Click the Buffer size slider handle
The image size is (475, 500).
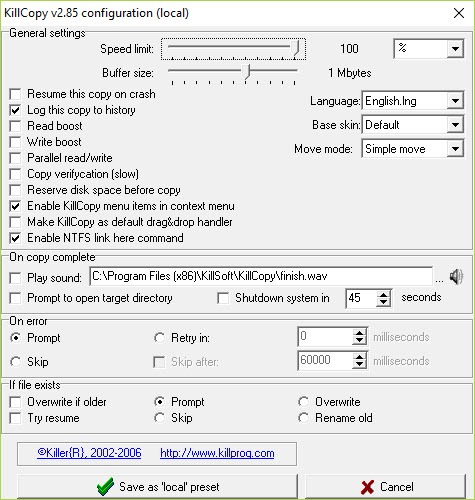247,72
